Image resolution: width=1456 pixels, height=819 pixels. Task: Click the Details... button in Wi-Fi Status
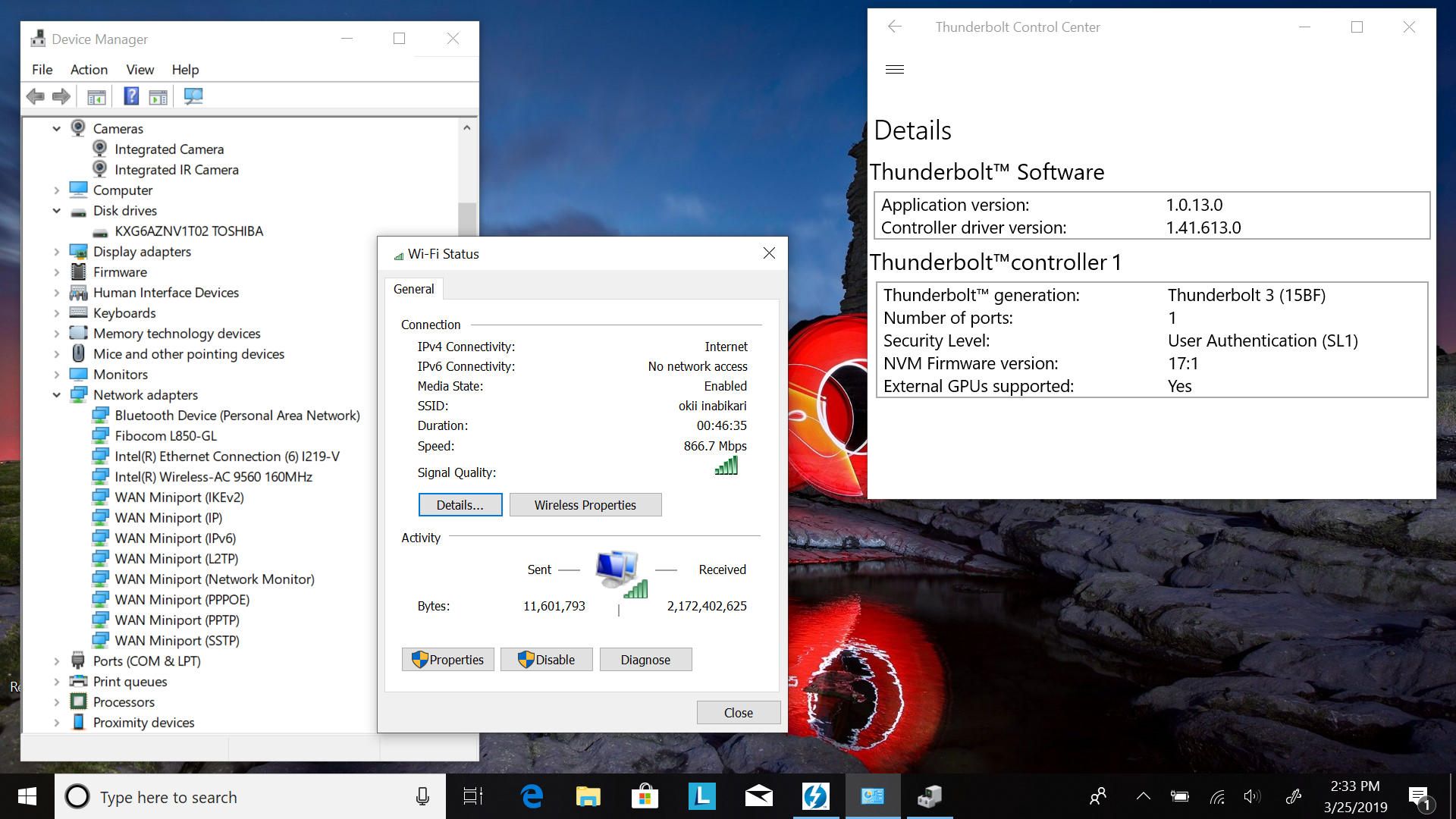coord(460,505)
